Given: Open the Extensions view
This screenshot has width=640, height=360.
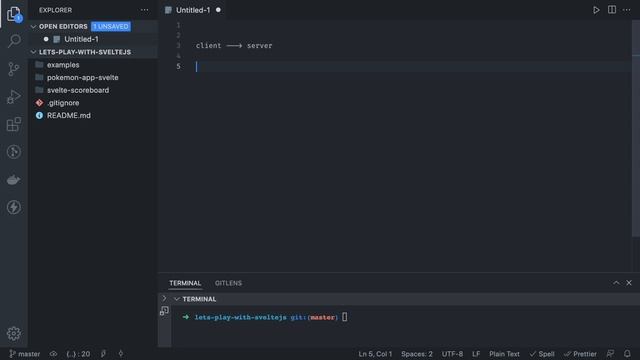Looking at the screenshot, I should coord(14,124).
